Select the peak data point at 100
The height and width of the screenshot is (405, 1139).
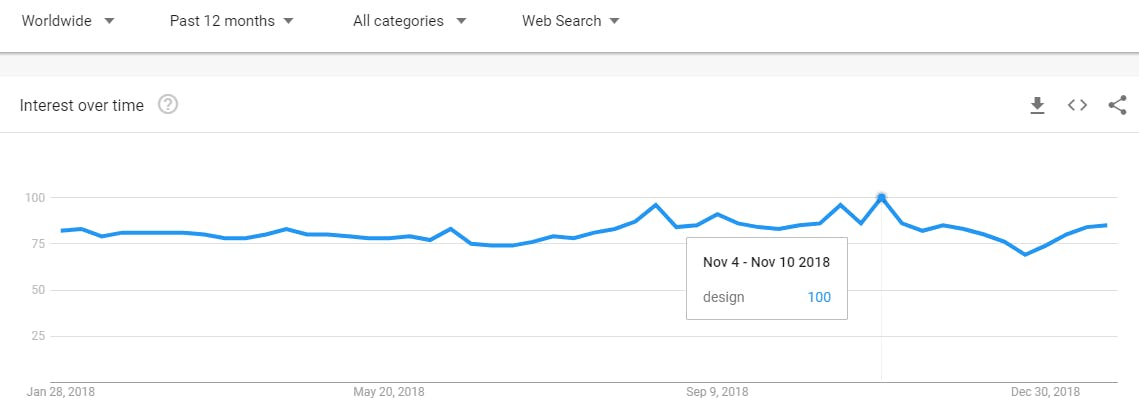click(x=881, y=197)
